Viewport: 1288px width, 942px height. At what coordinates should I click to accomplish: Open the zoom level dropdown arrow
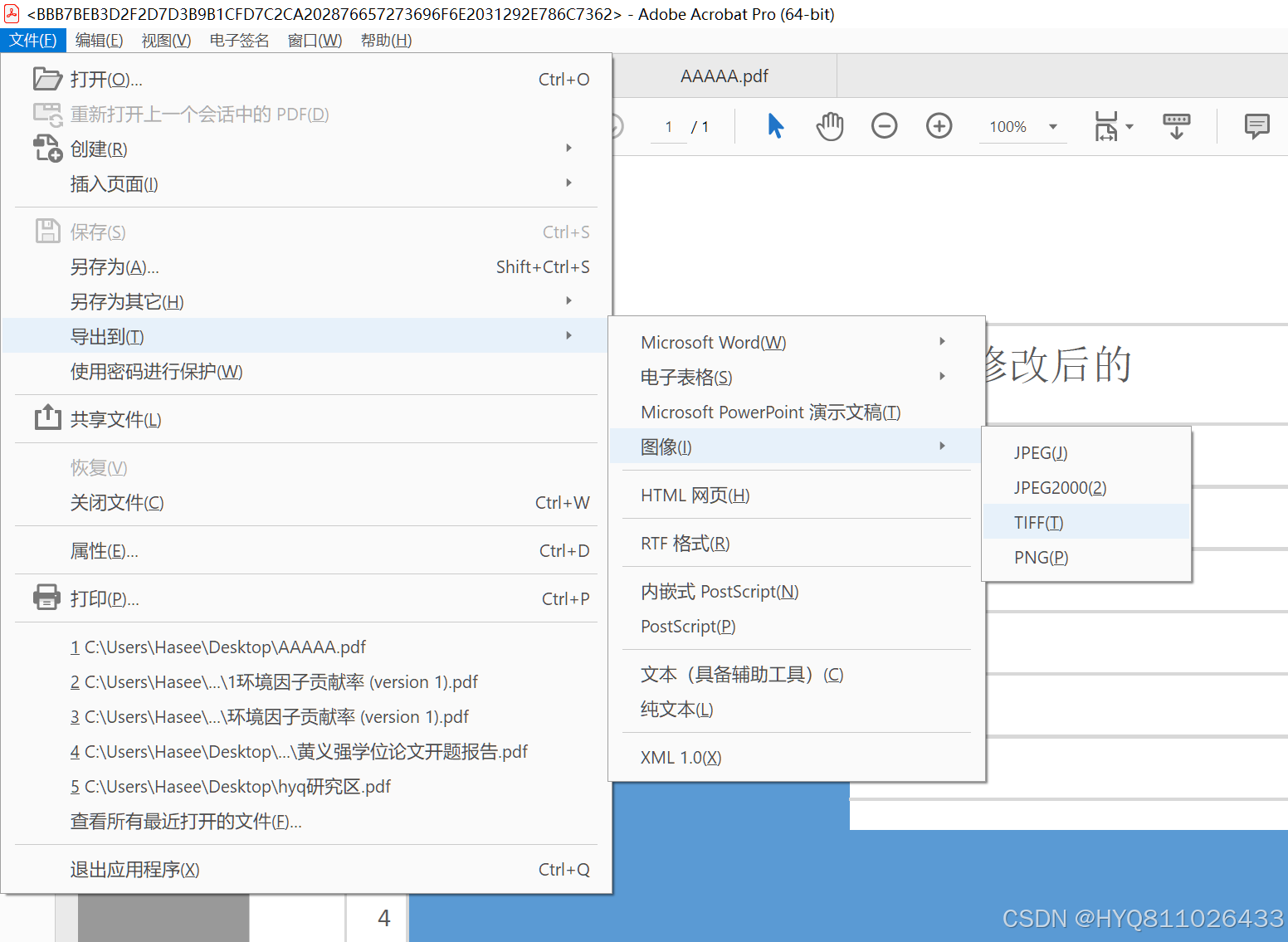click(x=1052, y=127)
